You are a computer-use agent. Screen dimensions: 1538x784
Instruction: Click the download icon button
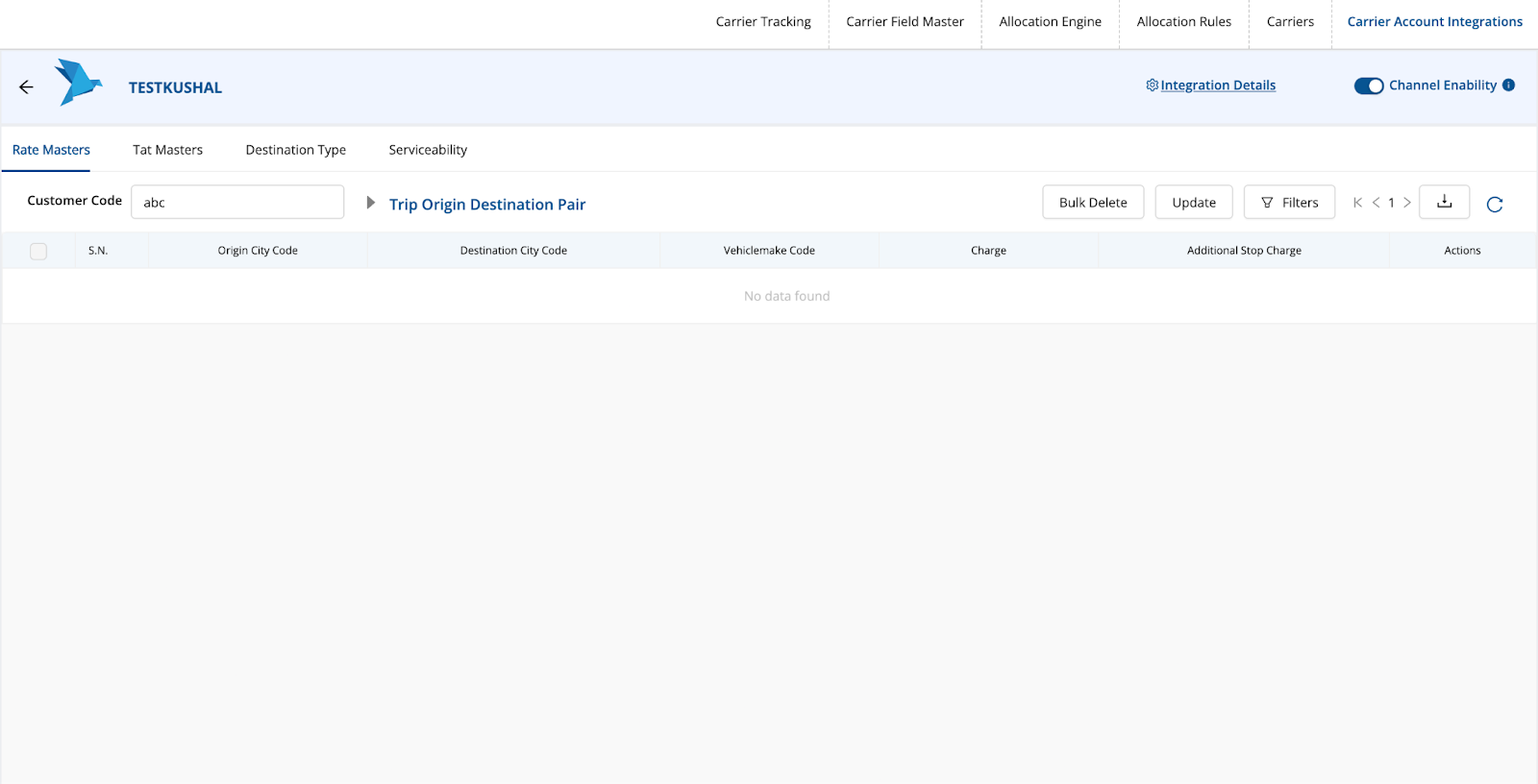pyautogui.click(x=1444, y=202)
